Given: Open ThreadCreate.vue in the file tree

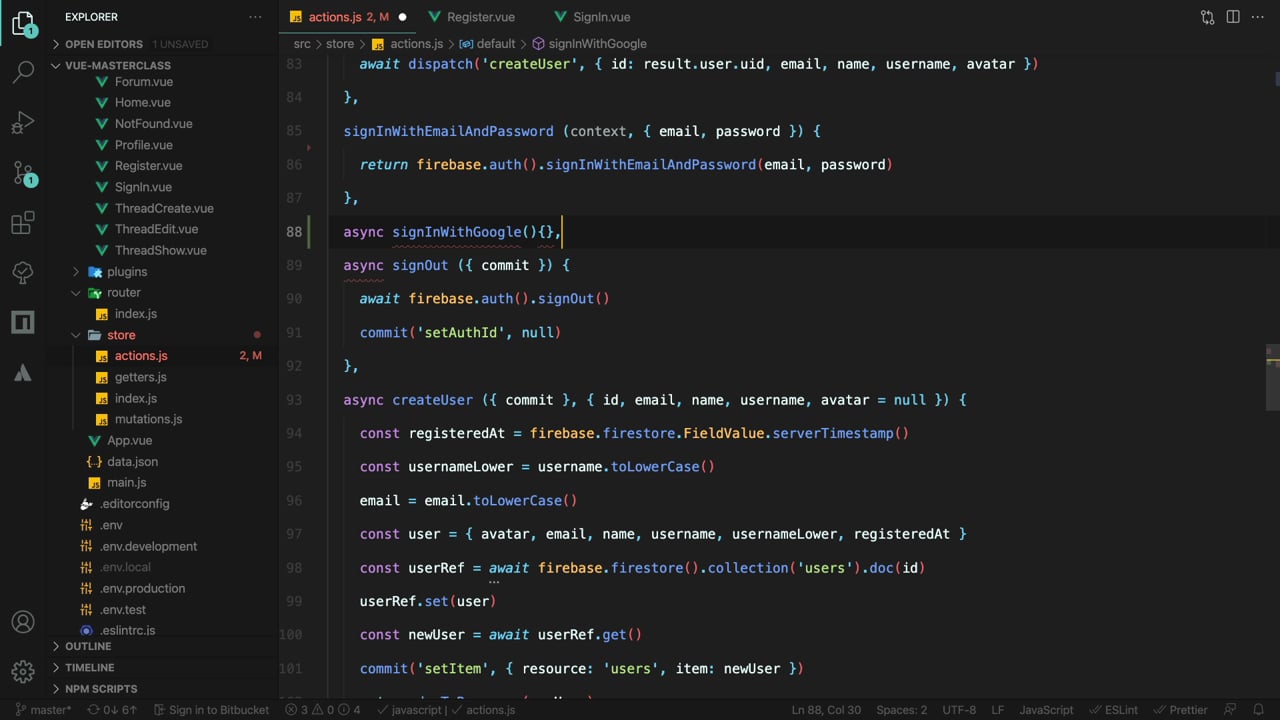Looking at the screenshot, I should (x=164, y=208).
